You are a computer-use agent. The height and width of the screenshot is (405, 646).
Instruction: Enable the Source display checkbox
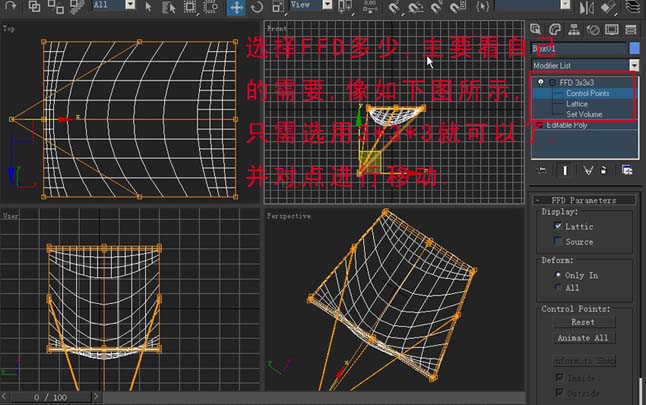(558, 241)
